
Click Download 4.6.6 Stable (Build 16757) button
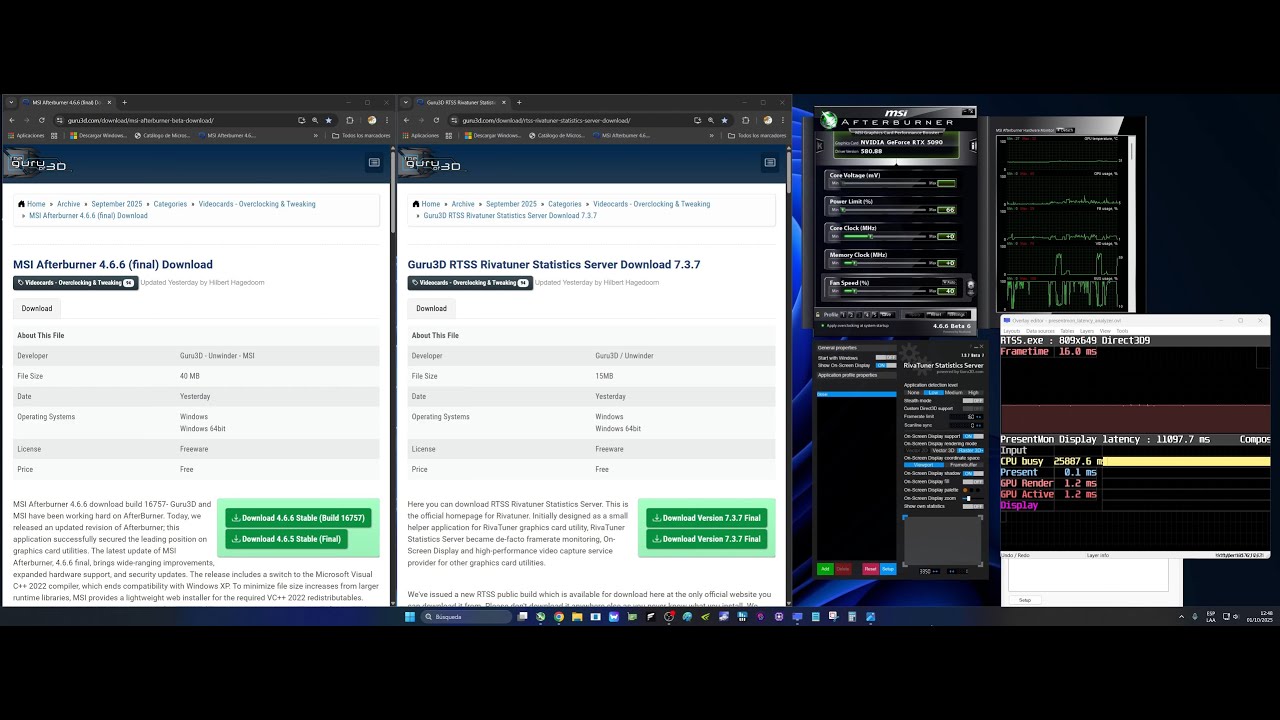click(x=298, y=518)
